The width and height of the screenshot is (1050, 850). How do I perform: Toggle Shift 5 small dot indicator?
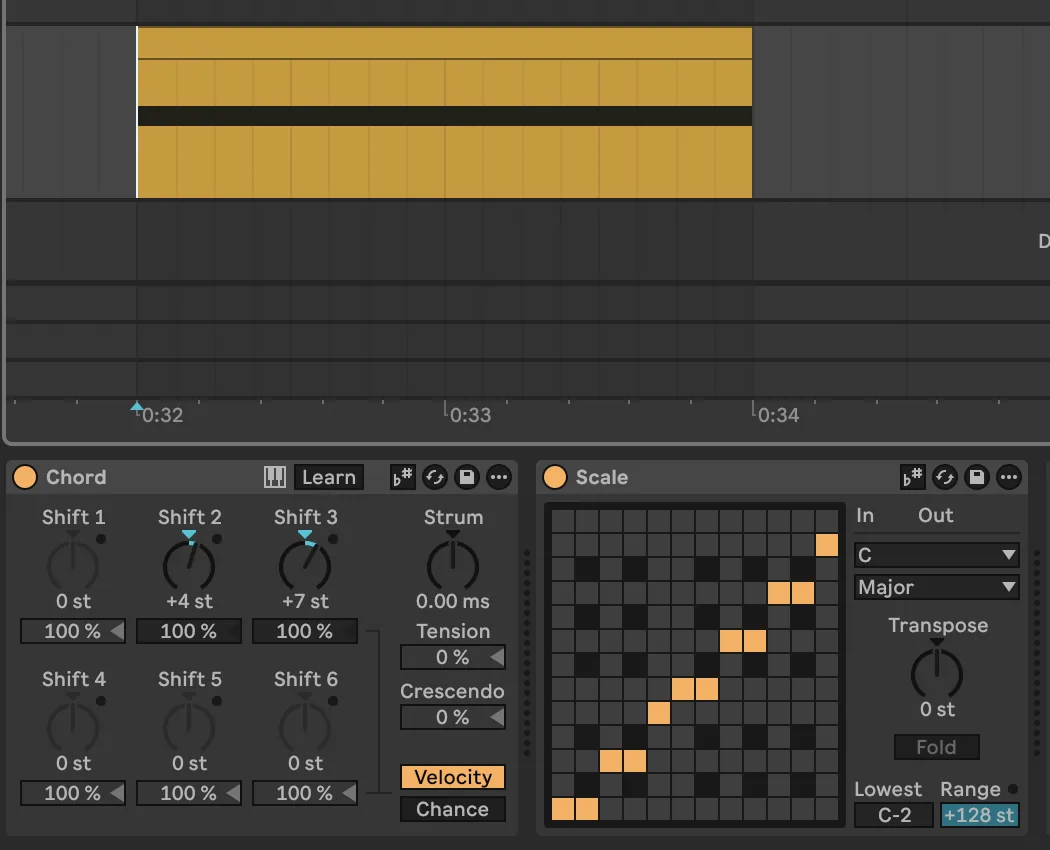click(216, 701)
